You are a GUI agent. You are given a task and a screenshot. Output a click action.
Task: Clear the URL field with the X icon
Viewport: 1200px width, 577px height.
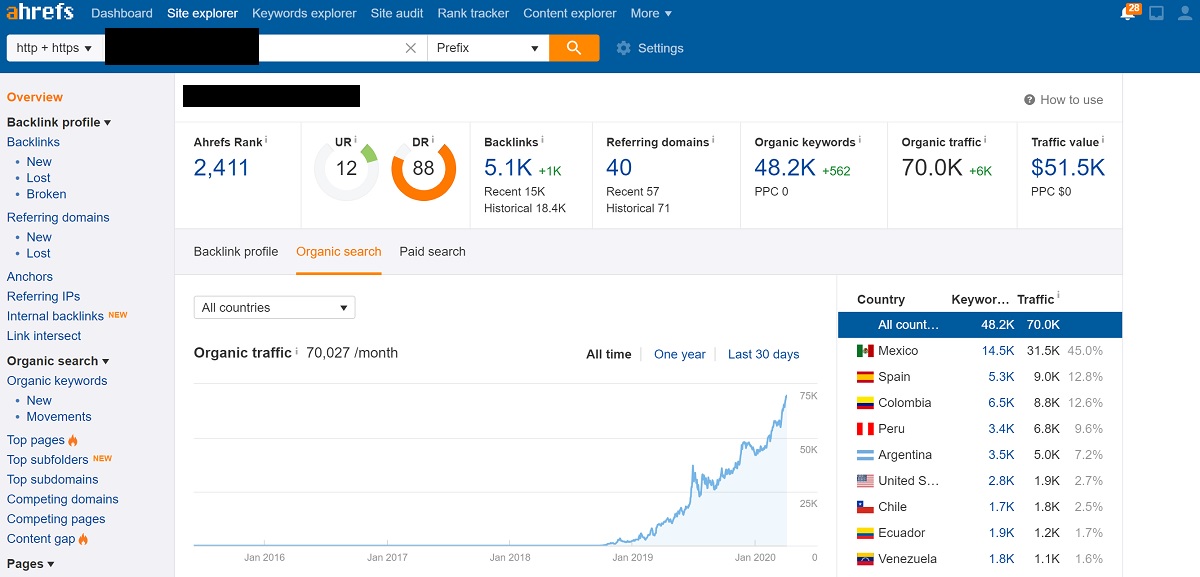coord(411,48)
